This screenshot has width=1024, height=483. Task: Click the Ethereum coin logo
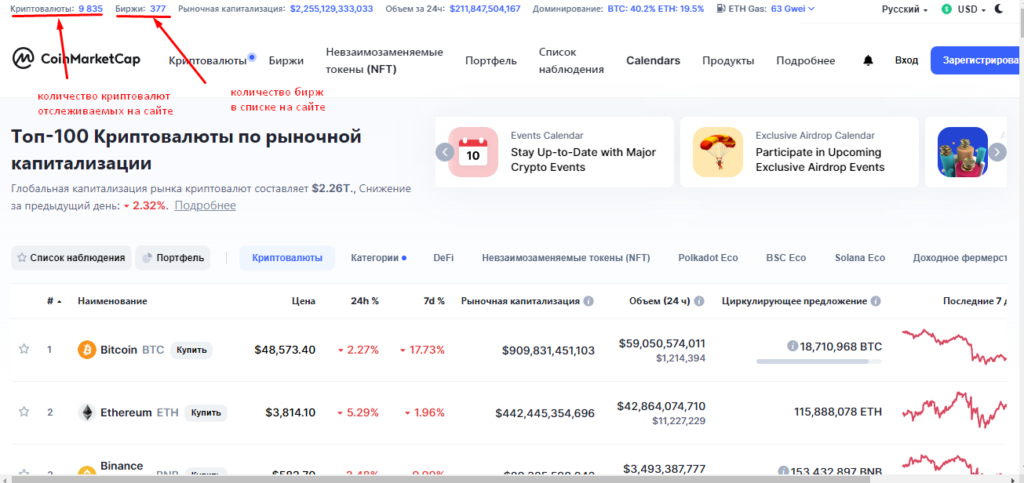coord(87,413)
